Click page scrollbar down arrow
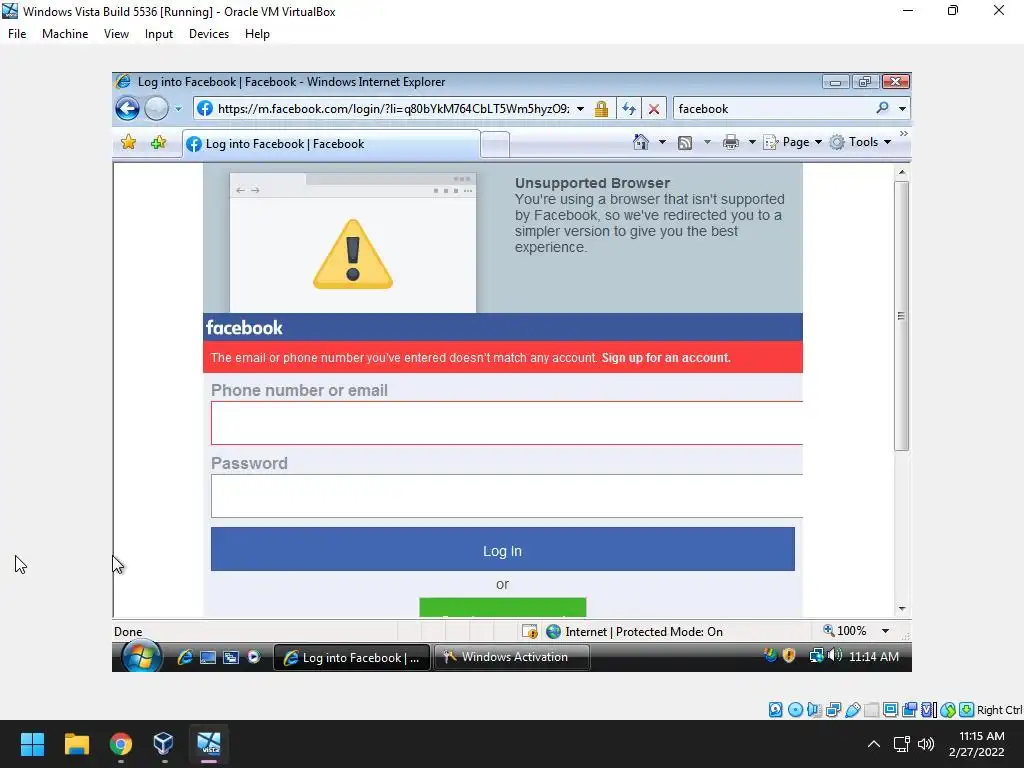Screen dimensions: 1024x768 point(902,608)
